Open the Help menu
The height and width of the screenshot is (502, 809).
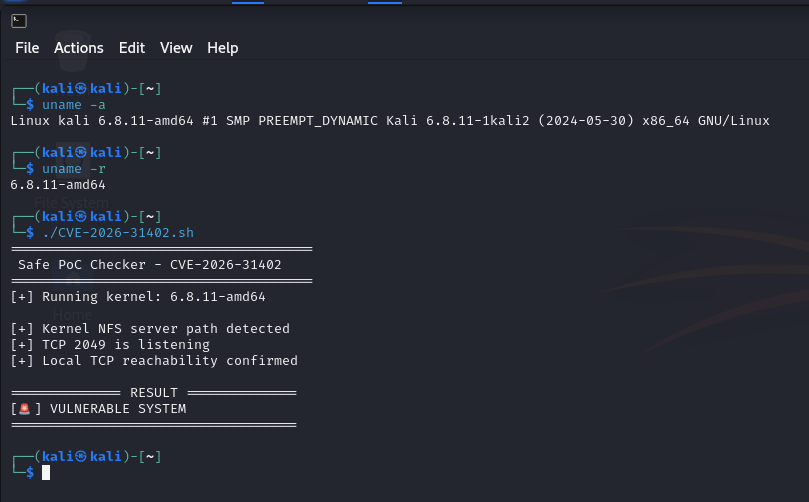[x=222, y=48]
